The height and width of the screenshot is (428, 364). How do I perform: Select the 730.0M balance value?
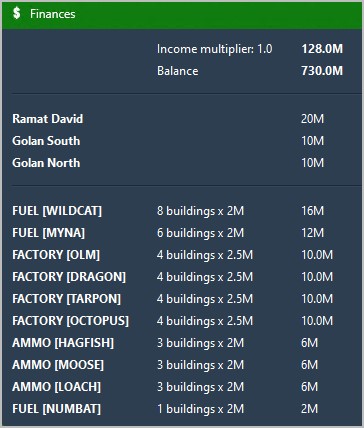pos(322,71)
